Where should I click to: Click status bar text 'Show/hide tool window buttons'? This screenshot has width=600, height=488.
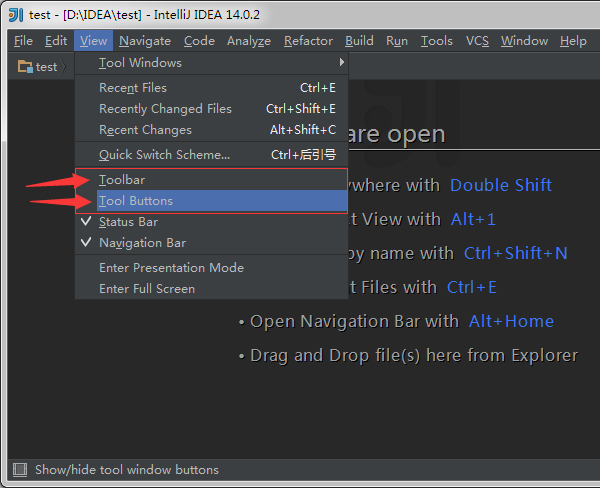pyautogui.click(x=127, y=470)
